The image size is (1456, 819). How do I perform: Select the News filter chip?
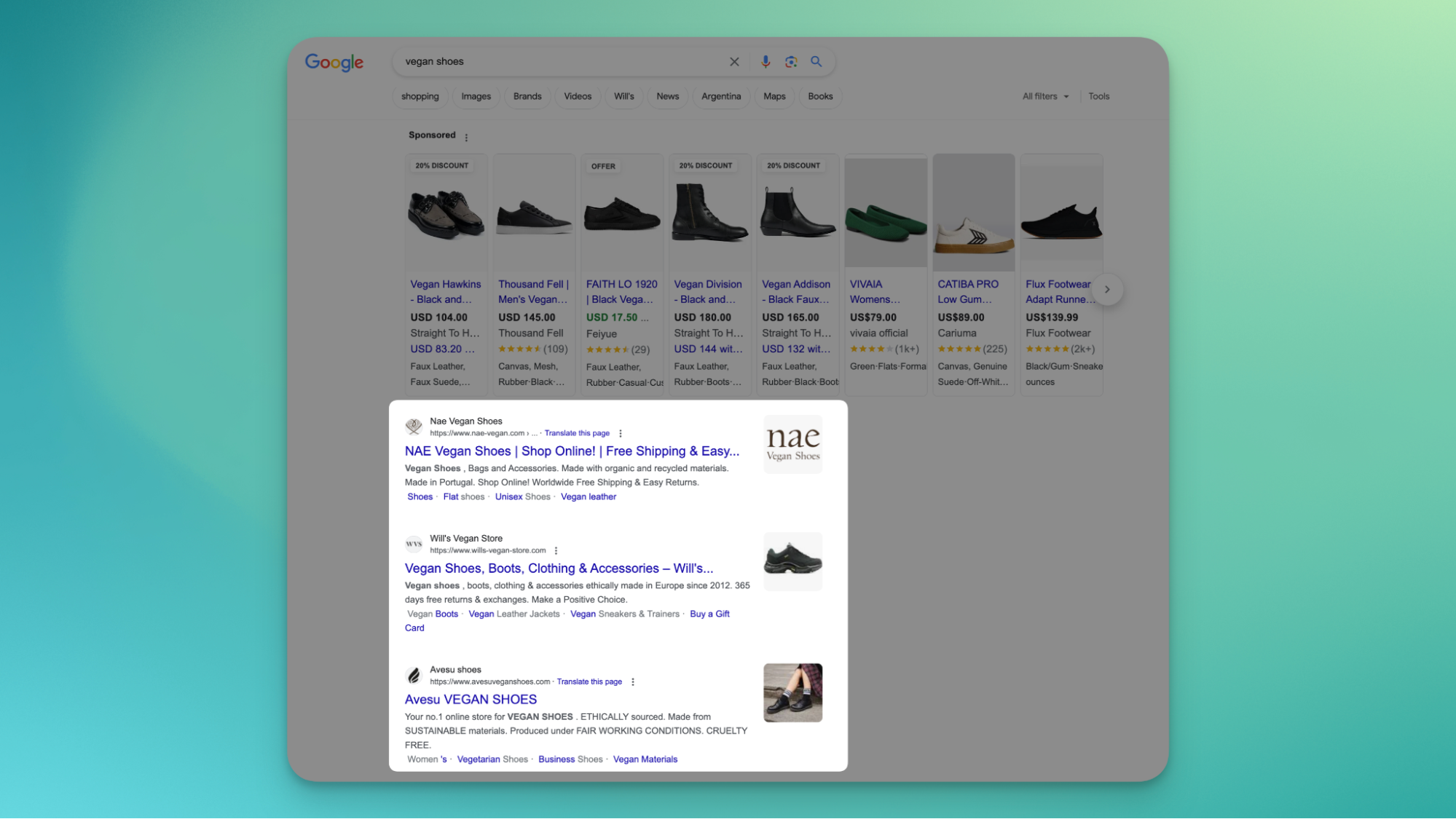[x=668, y=96]
